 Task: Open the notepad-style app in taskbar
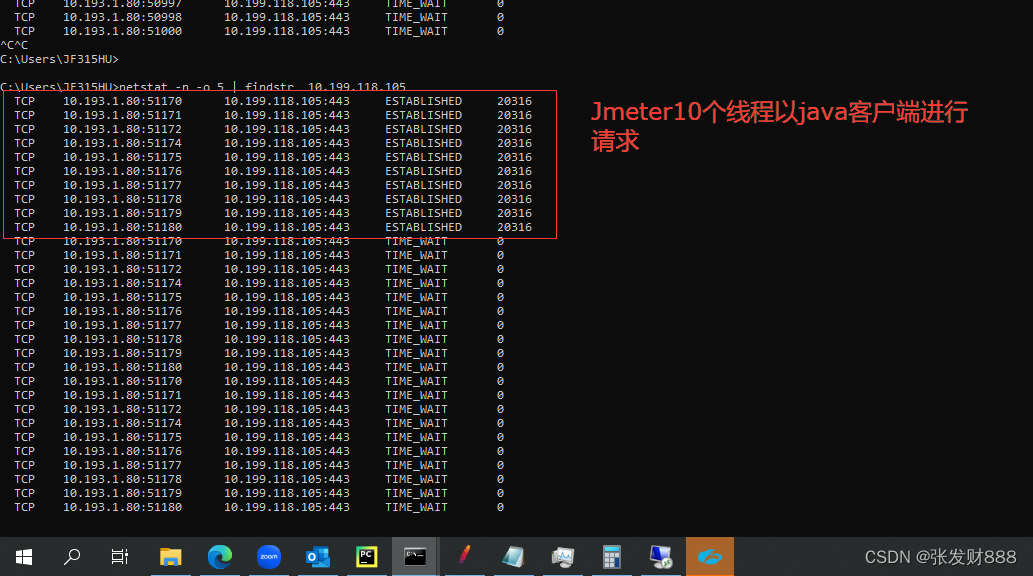pos(513,558)
